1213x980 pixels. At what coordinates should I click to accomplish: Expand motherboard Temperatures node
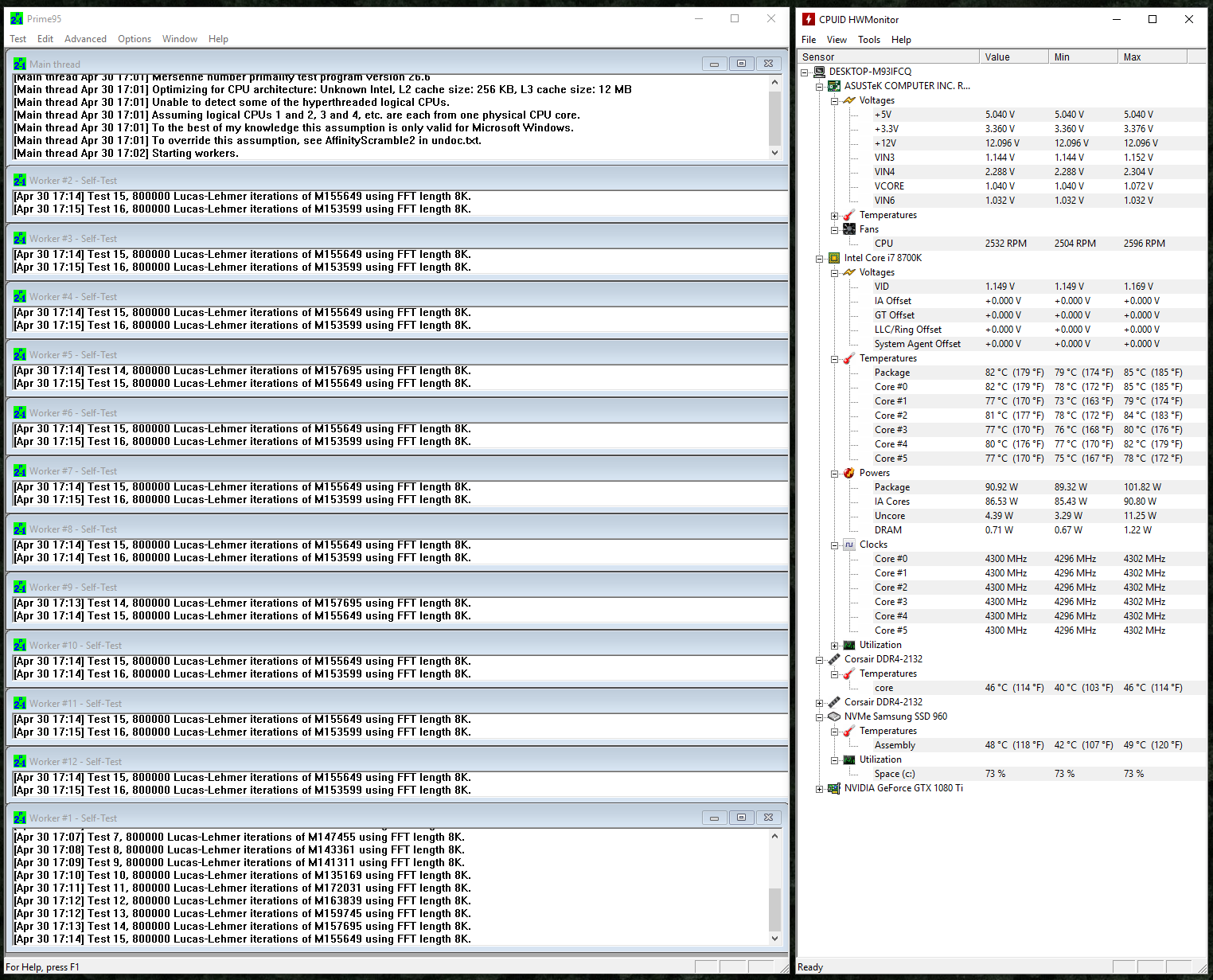(834, 216)
